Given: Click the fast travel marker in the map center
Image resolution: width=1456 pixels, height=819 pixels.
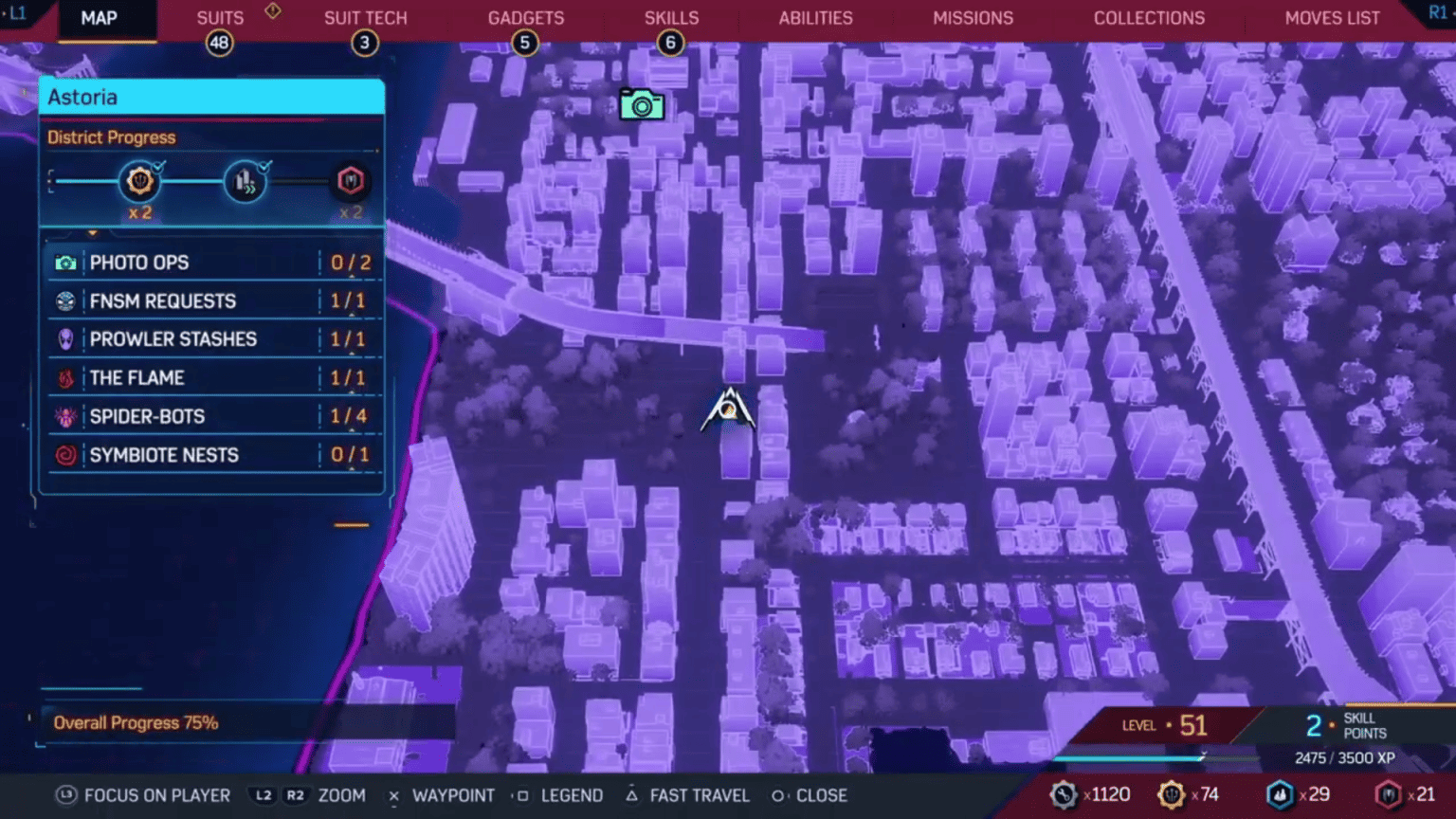Looking at the screenshot, I should [730, 409].
